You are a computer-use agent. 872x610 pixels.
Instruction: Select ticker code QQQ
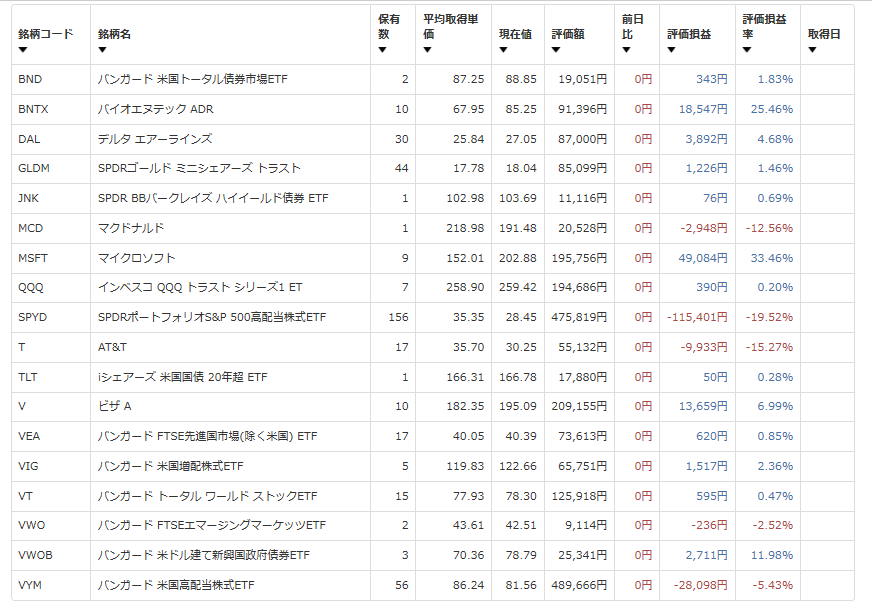31,287
